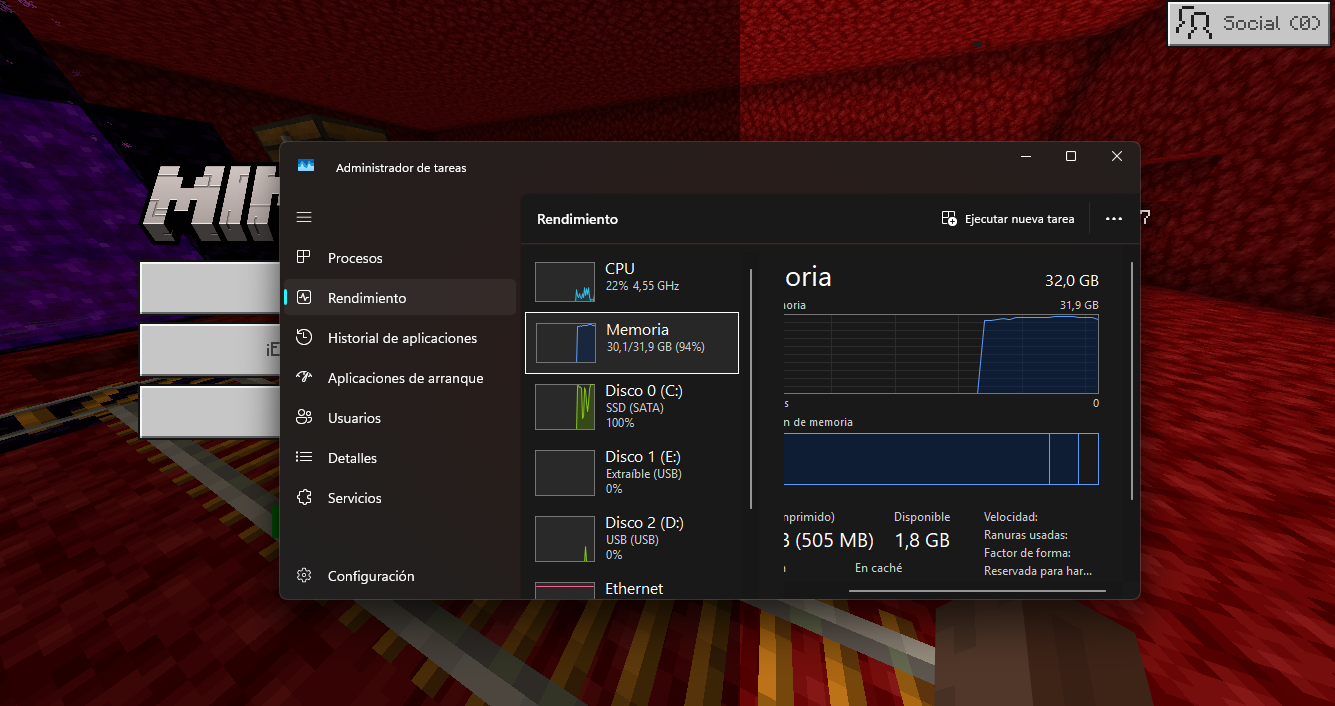Go to Historial de aplicaciones
This screenshot has height=706, width=1335.
coord(400,338)
